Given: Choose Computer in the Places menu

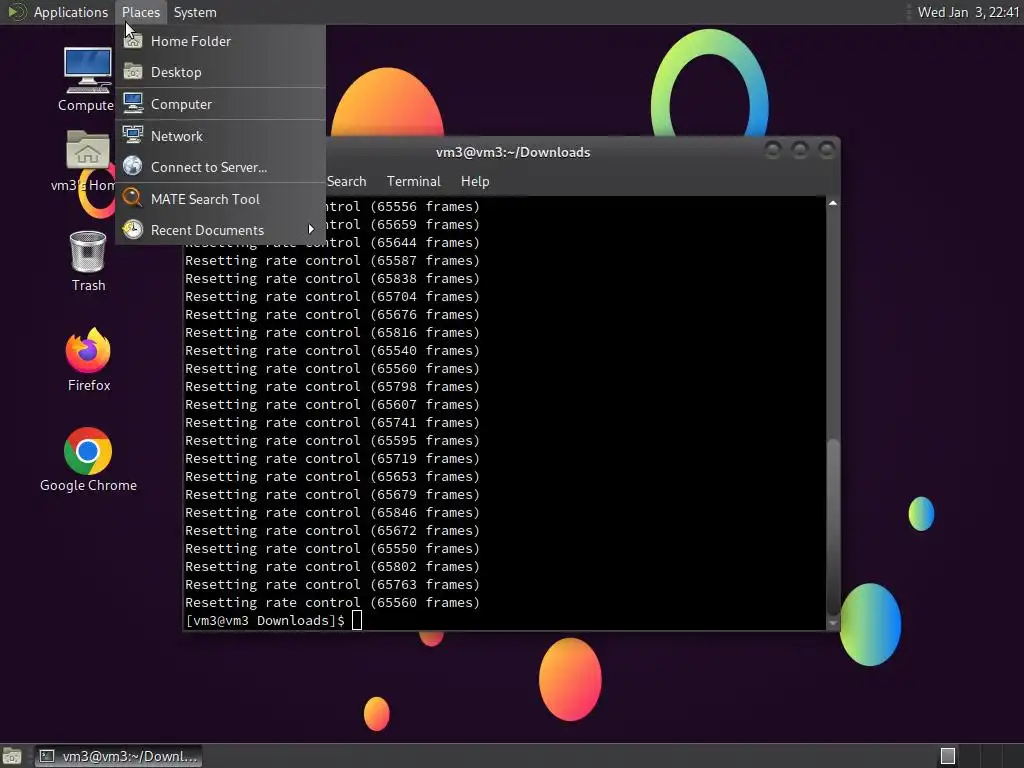Looking at the screenshot, I should 221,104.
